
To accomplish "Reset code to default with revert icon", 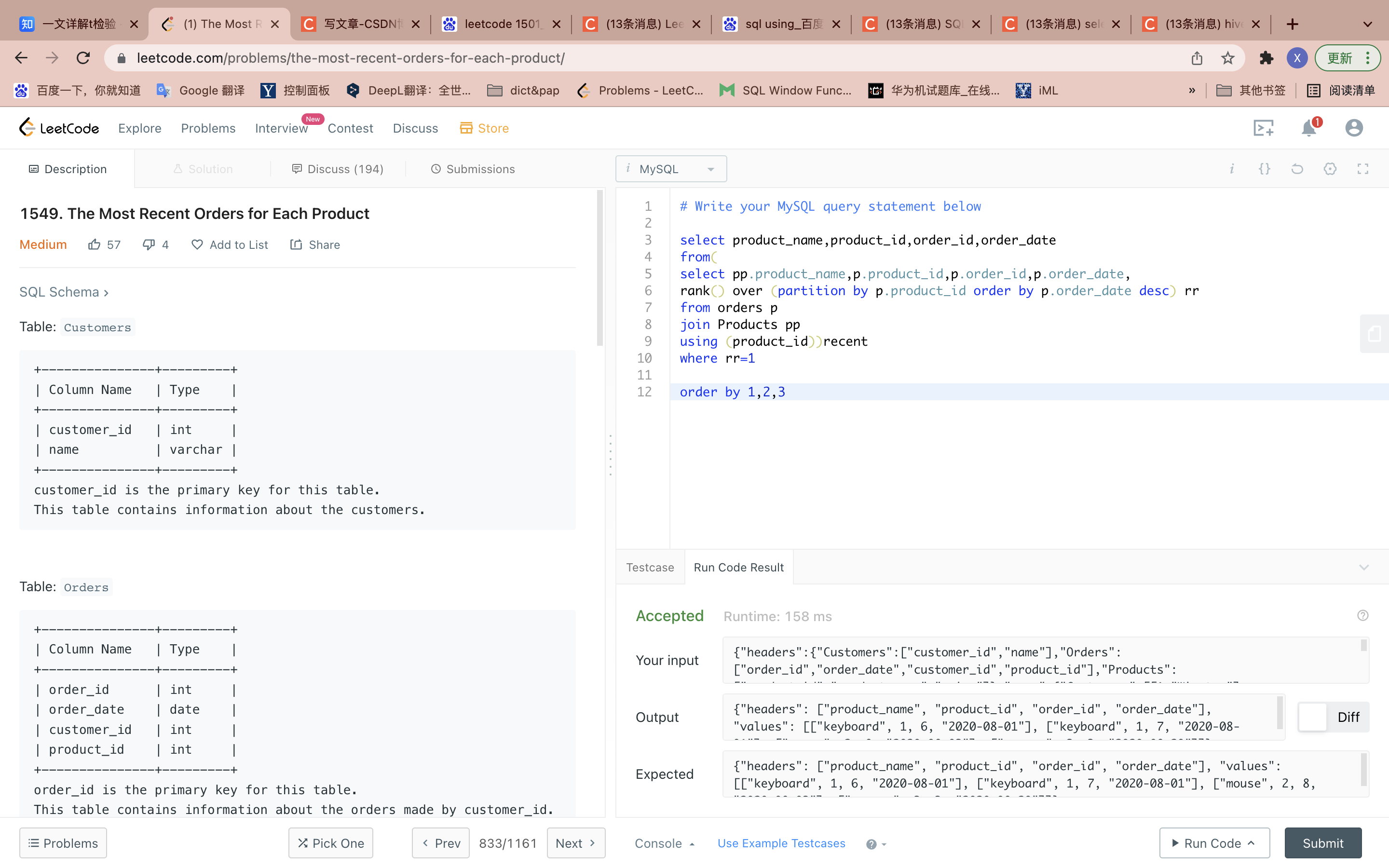I will 1297,169.
